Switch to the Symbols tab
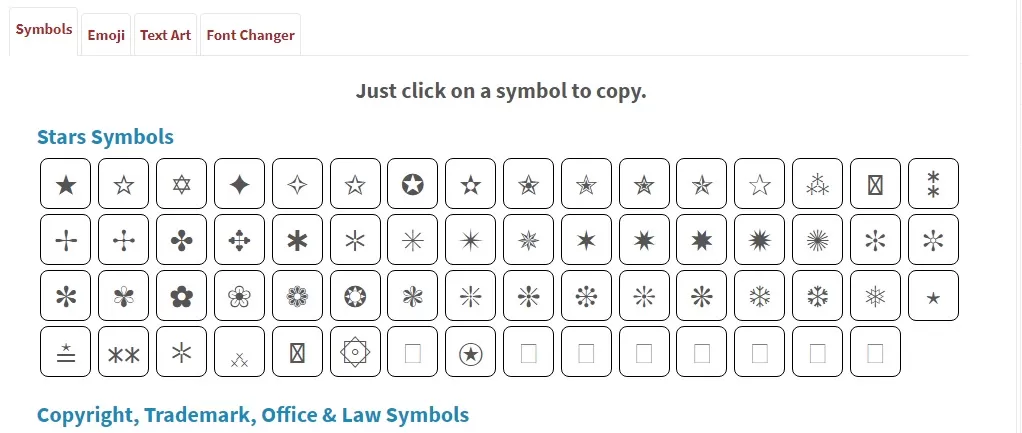This screenshot has height=433, width=1022. [x=44, y=29]
